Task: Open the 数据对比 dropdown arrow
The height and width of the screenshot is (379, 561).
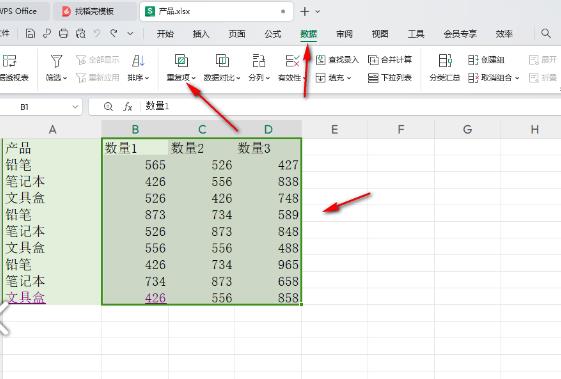Action: point(238,78)
